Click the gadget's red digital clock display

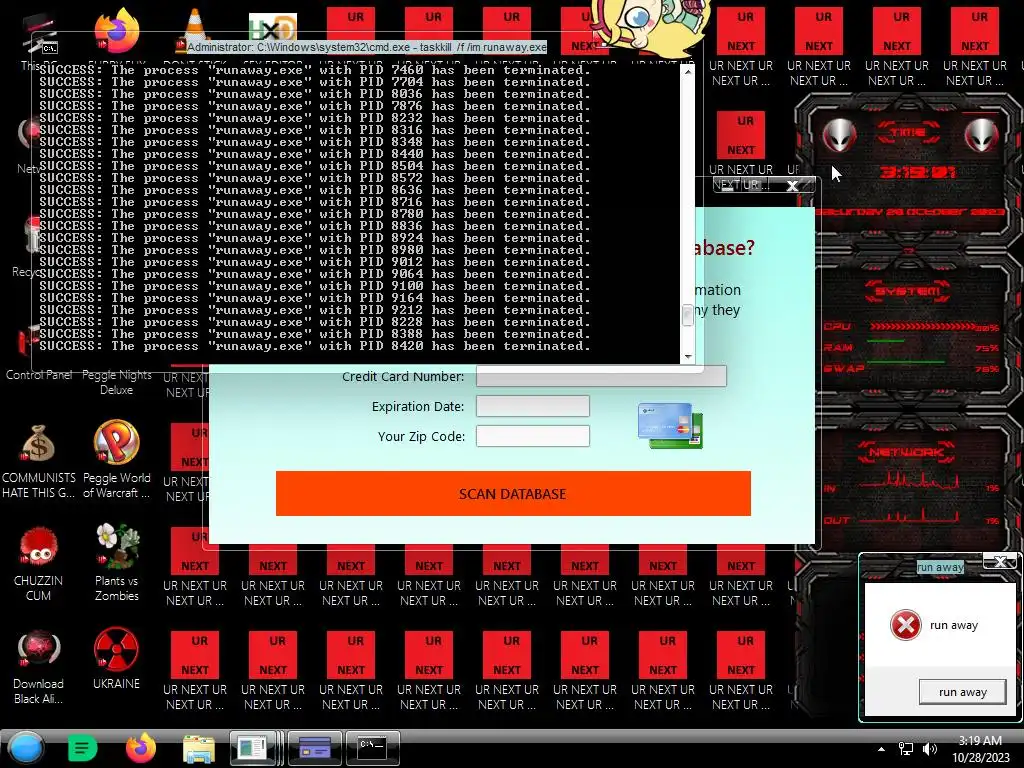tap(918, 172)
